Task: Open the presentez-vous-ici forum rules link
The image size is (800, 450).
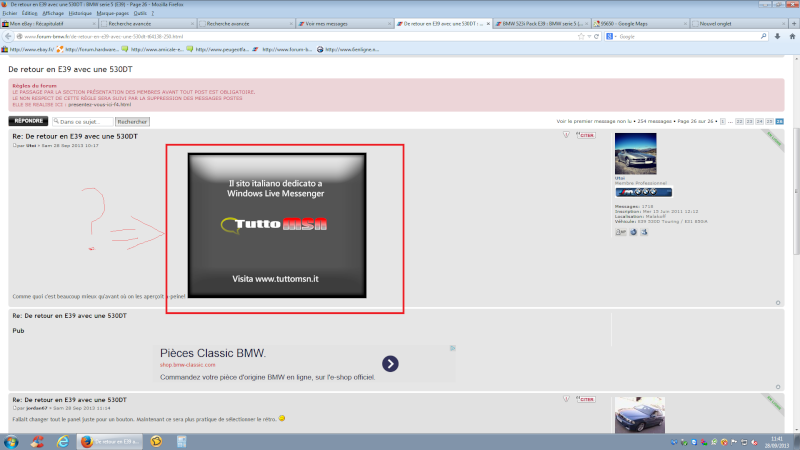Action: coord(99,105)
